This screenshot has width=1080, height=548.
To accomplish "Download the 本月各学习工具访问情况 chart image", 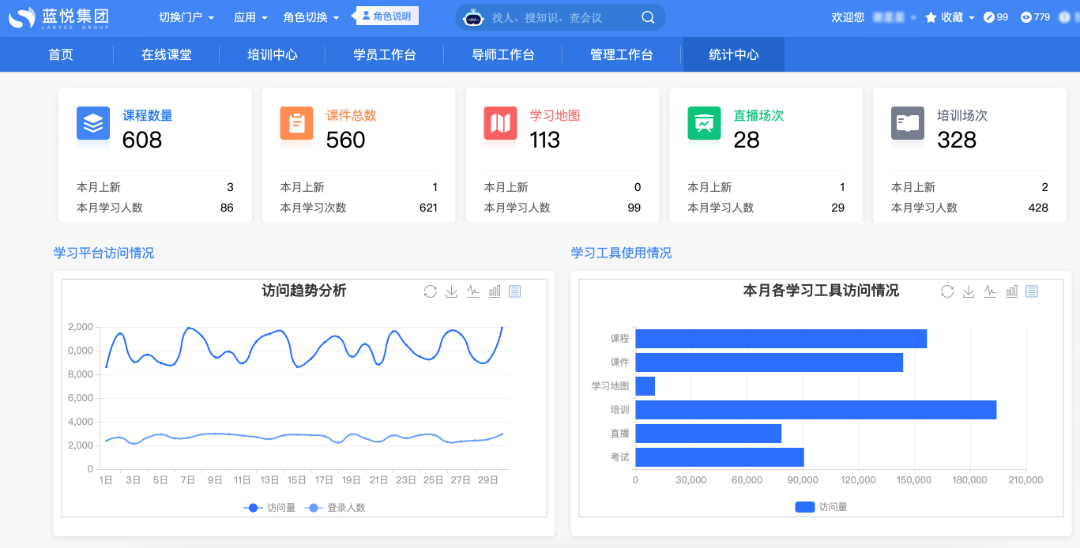I will point(968,291).
